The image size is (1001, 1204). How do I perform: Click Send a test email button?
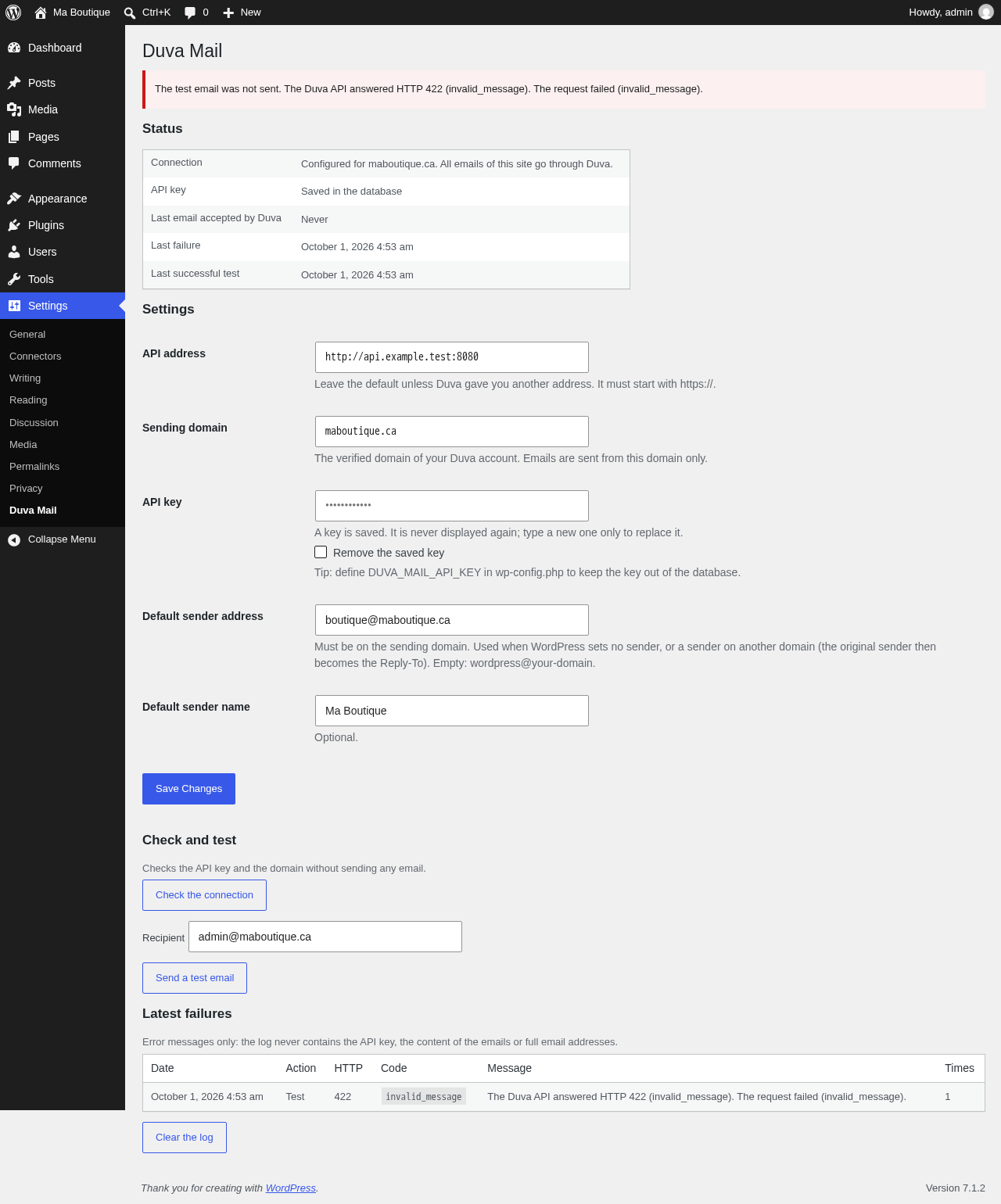(x=195, y=978)
